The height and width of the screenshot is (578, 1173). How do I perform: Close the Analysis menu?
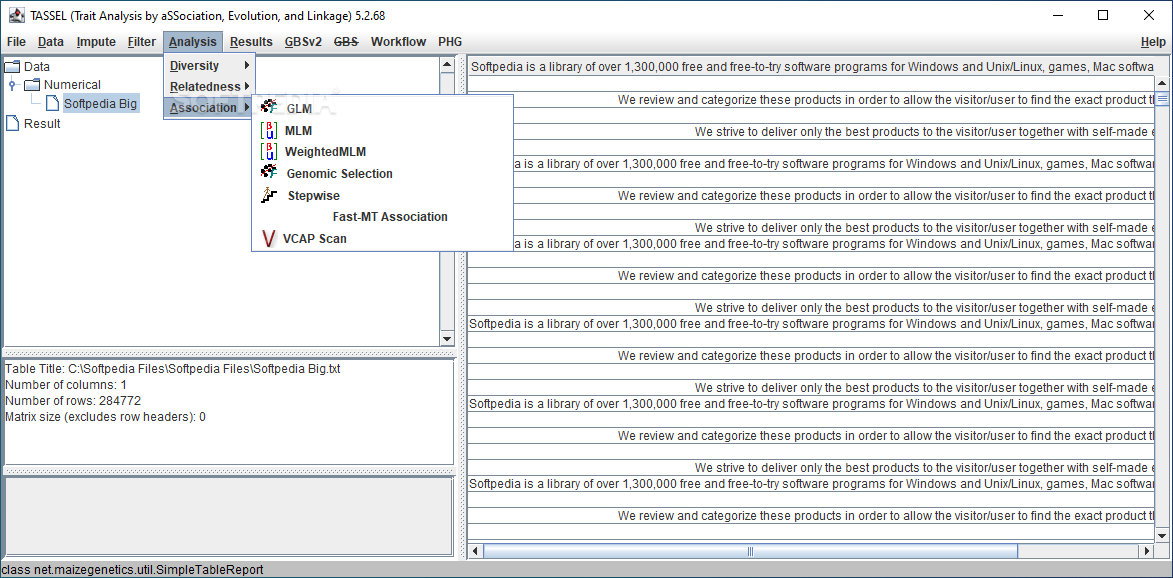click(x=193, y=42)
